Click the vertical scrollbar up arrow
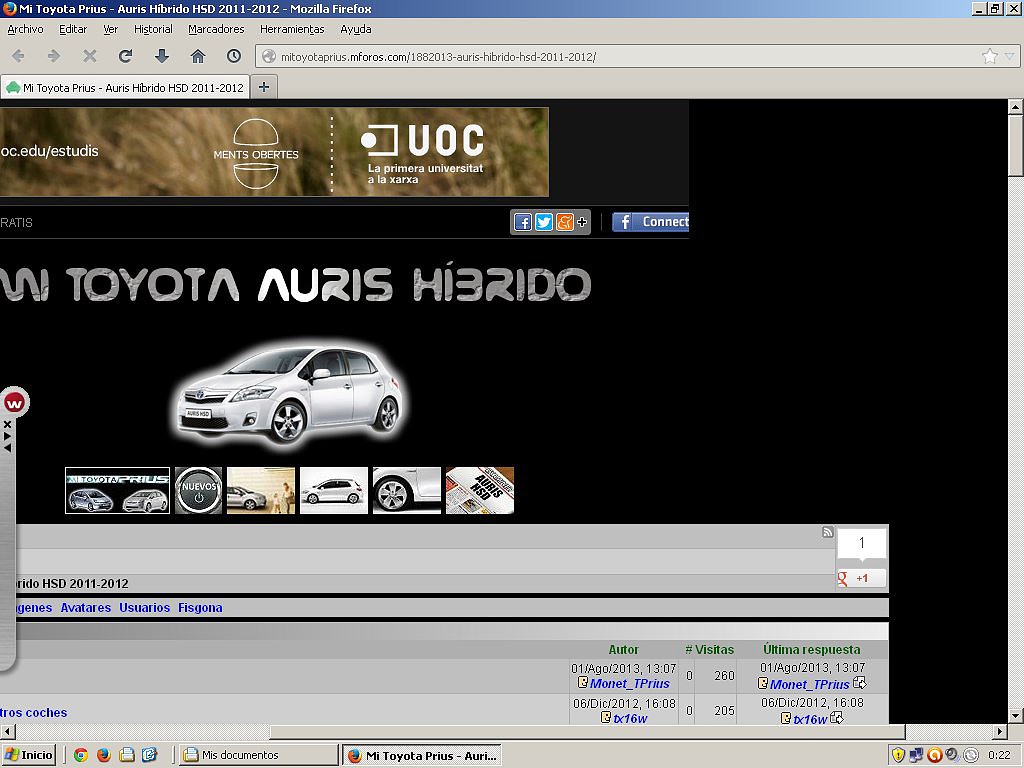This screenshot has width=1024, height=768. coord(1015,106)
